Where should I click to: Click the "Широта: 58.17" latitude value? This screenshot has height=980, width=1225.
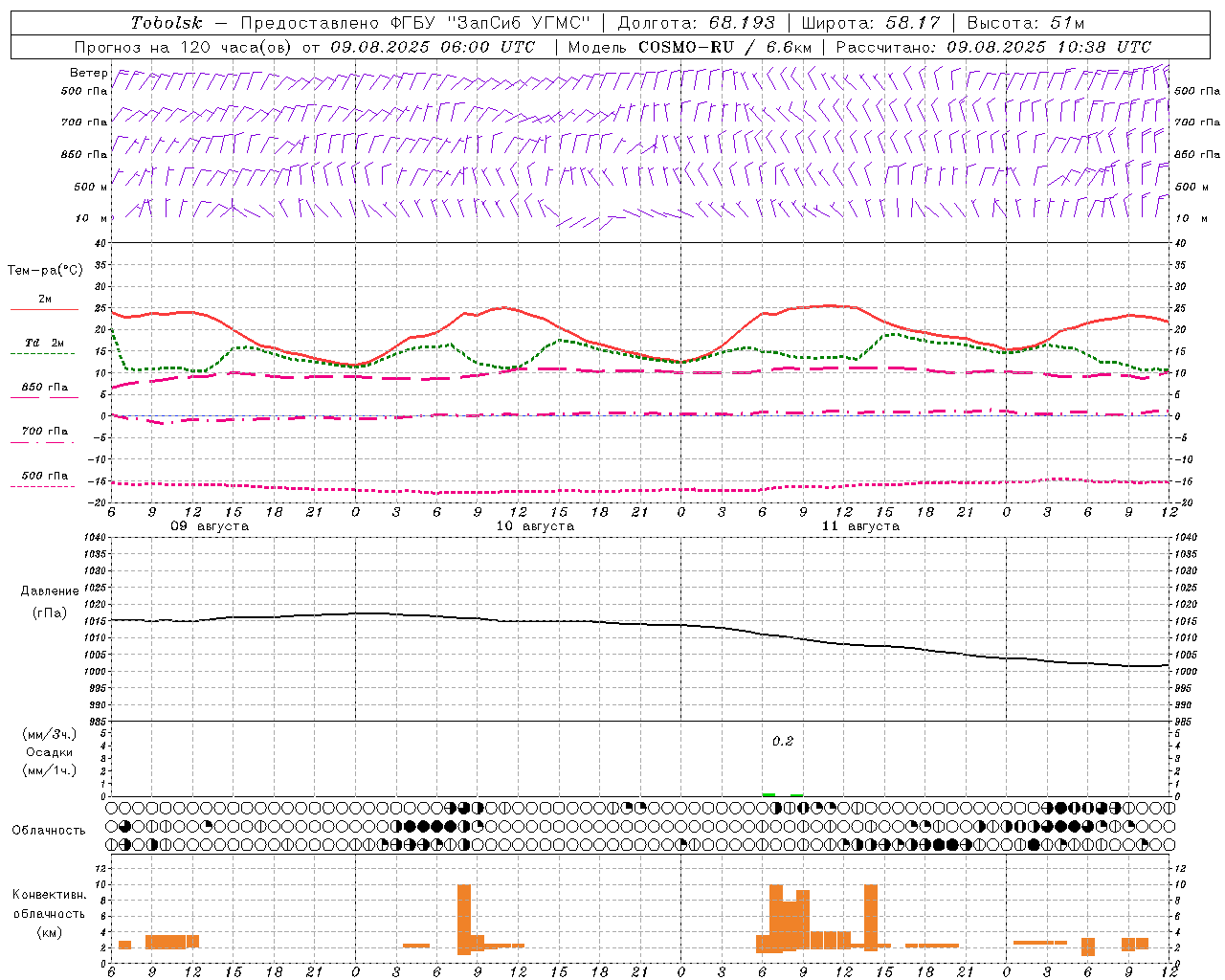(x=871, y=23)
